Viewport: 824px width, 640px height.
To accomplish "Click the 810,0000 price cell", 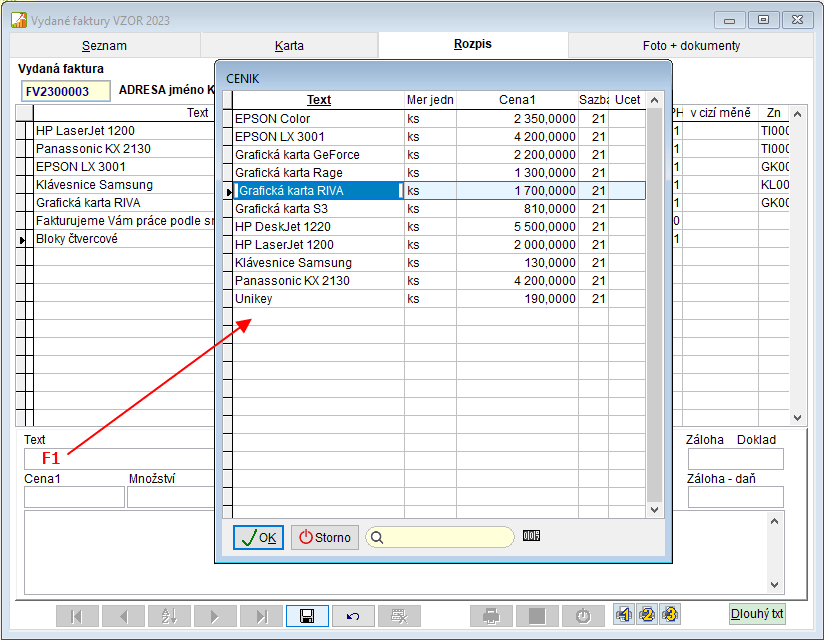I will tap(518, 209).
